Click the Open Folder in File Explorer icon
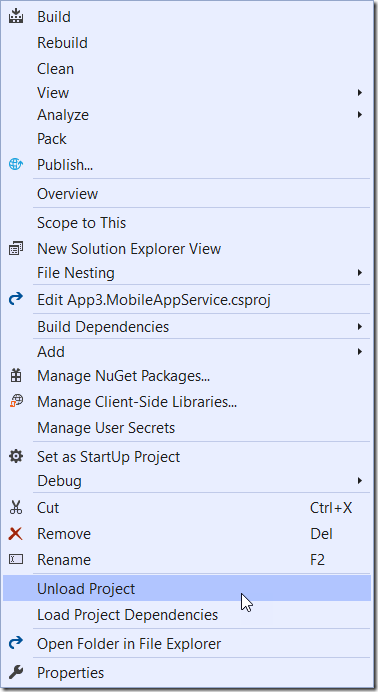 point(16,643)
